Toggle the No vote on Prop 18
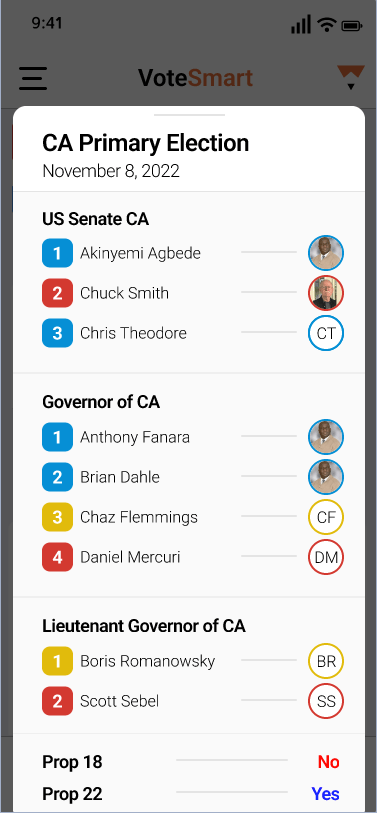The height and width of the screenshot is (813, 377). coord(329,762)
